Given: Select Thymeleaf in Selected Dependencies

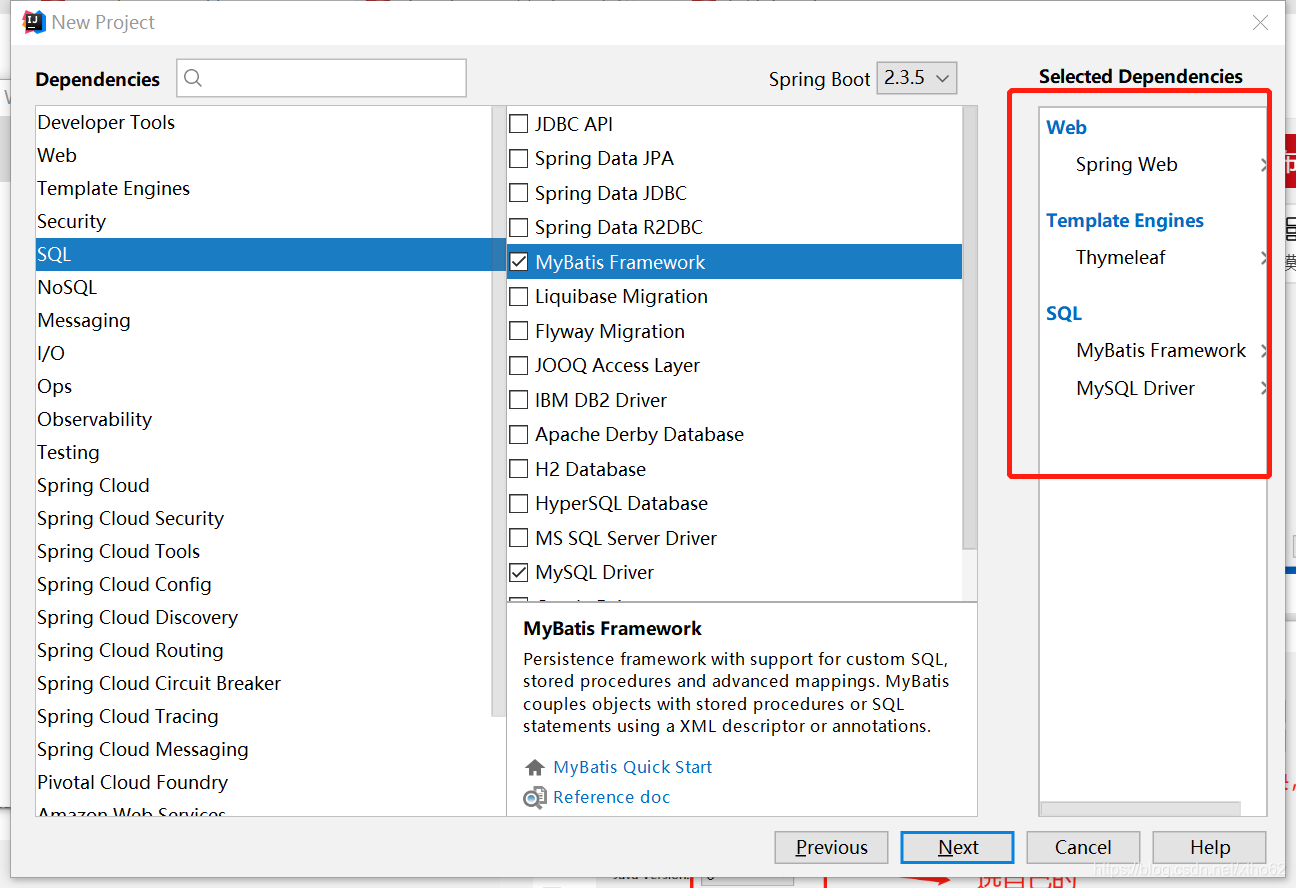Looking at the screenshot, I should pos(1120,258).
